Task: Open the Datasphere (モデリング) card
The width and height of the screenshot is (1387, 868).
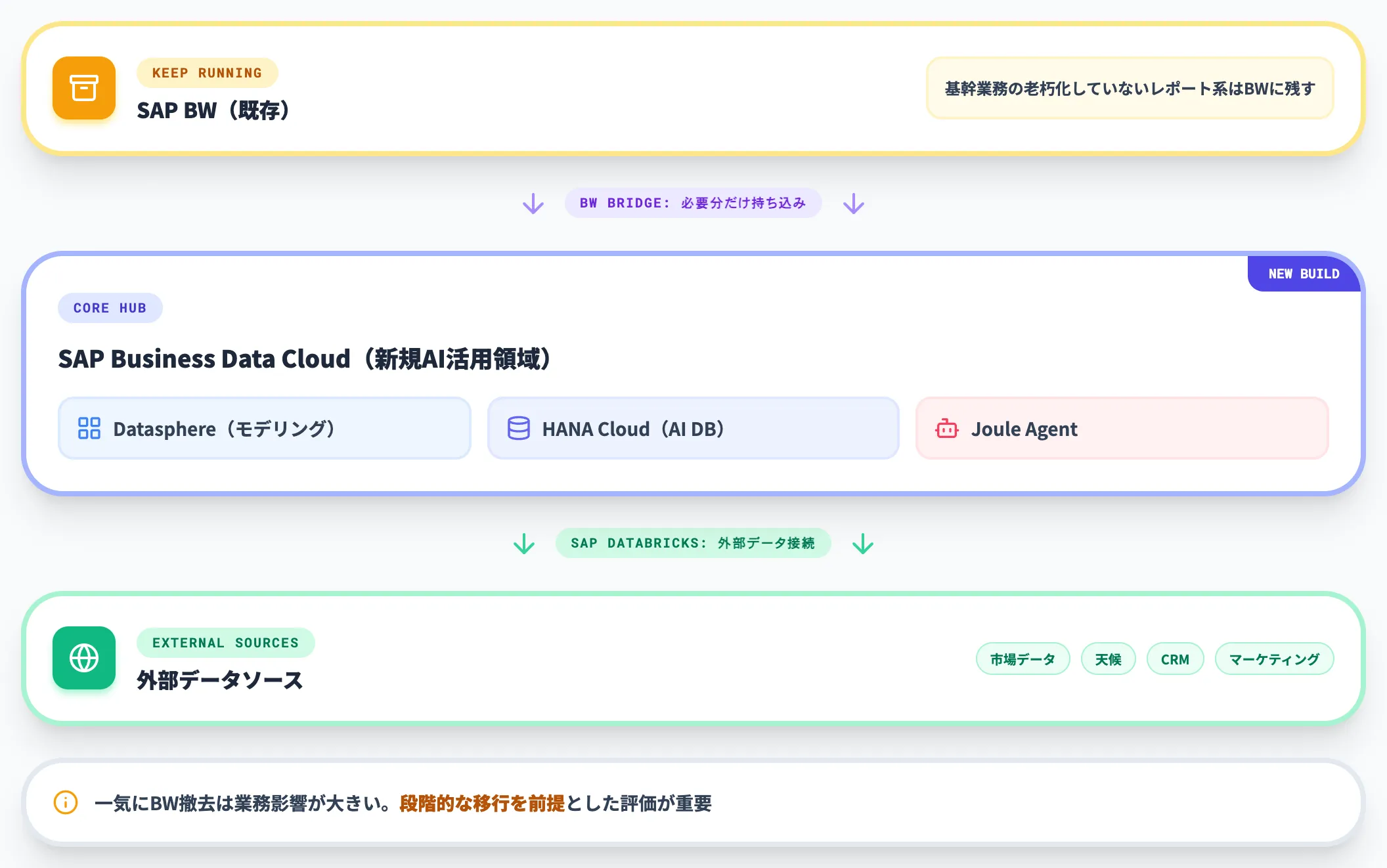Action: 265,428
